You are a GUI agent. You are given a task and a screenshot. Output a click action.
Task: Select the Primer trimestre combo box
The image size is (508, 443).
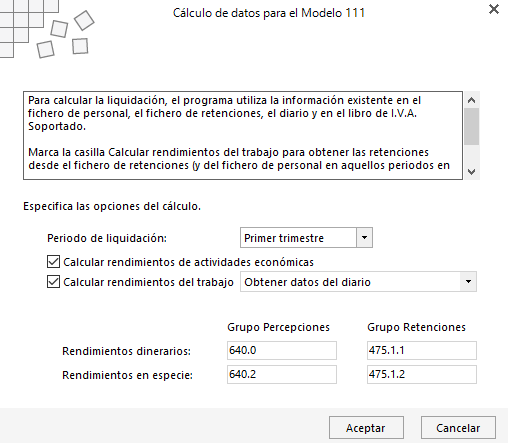306,238
